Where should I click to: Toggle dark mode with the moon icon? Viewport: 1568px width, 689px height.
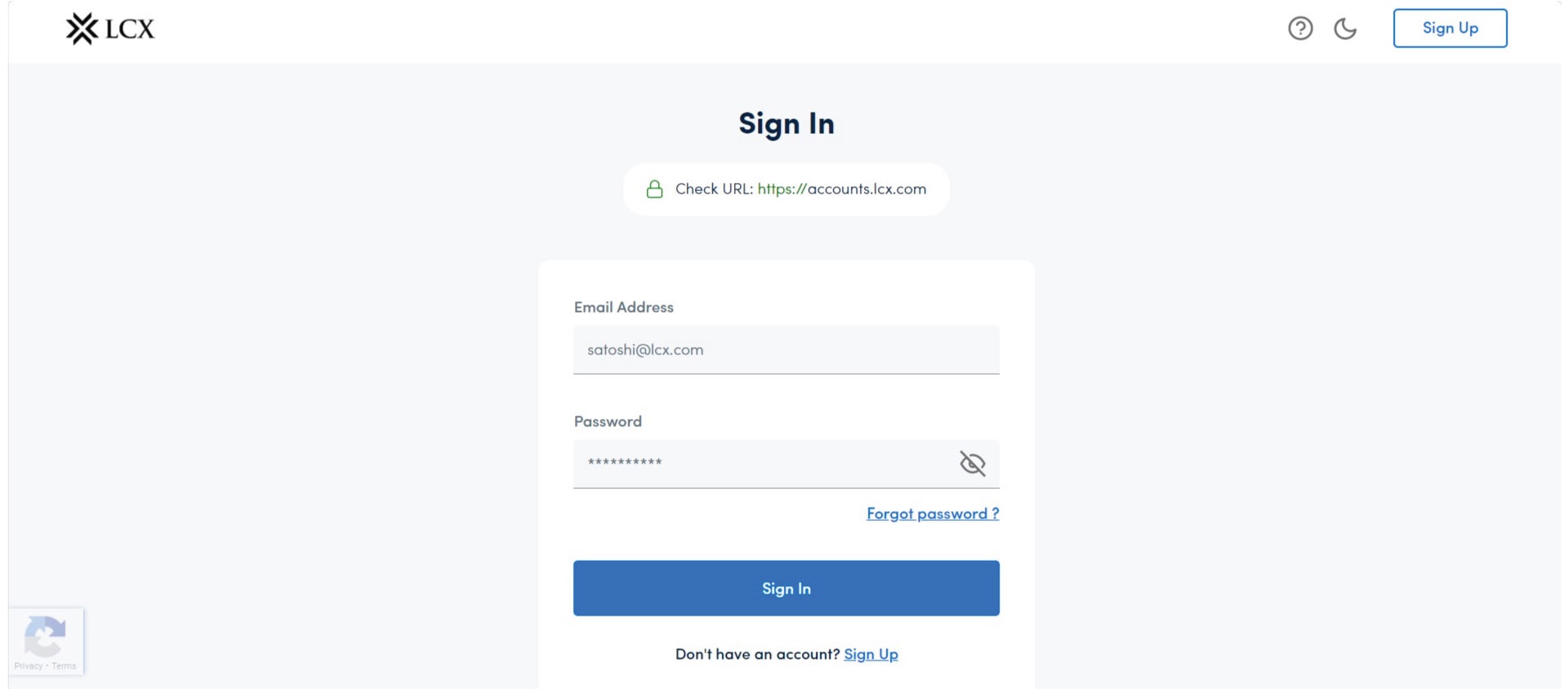[1345, 29]
